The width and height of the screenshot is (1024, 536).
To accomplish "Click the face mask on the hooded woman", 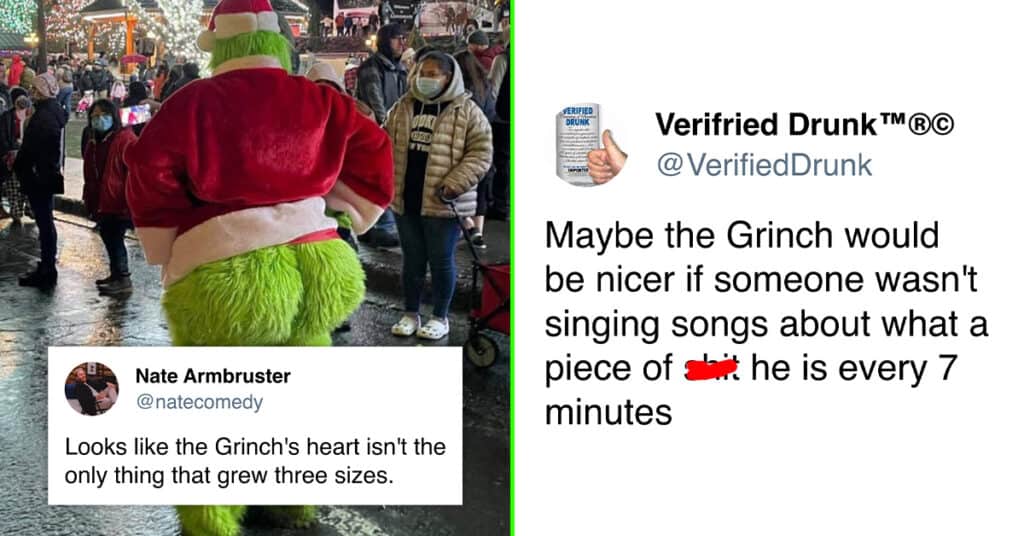I will 430,87.
